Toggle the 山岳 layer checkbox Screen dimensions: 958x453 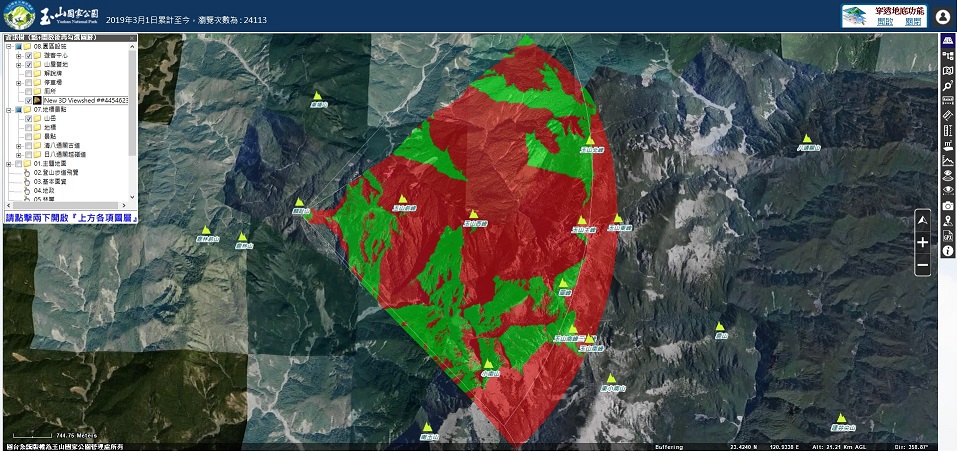[28, 118]
